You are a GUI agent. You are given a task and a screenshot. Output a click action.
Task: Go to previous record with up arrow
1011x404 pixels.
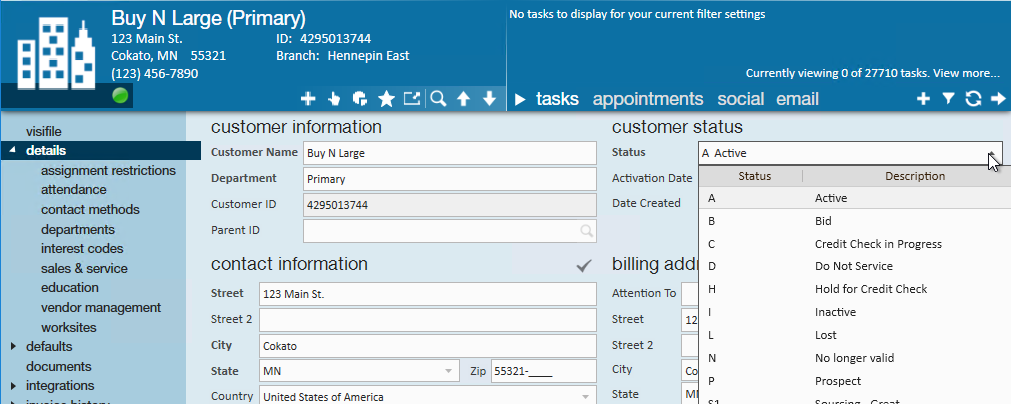tap(463, 99)
